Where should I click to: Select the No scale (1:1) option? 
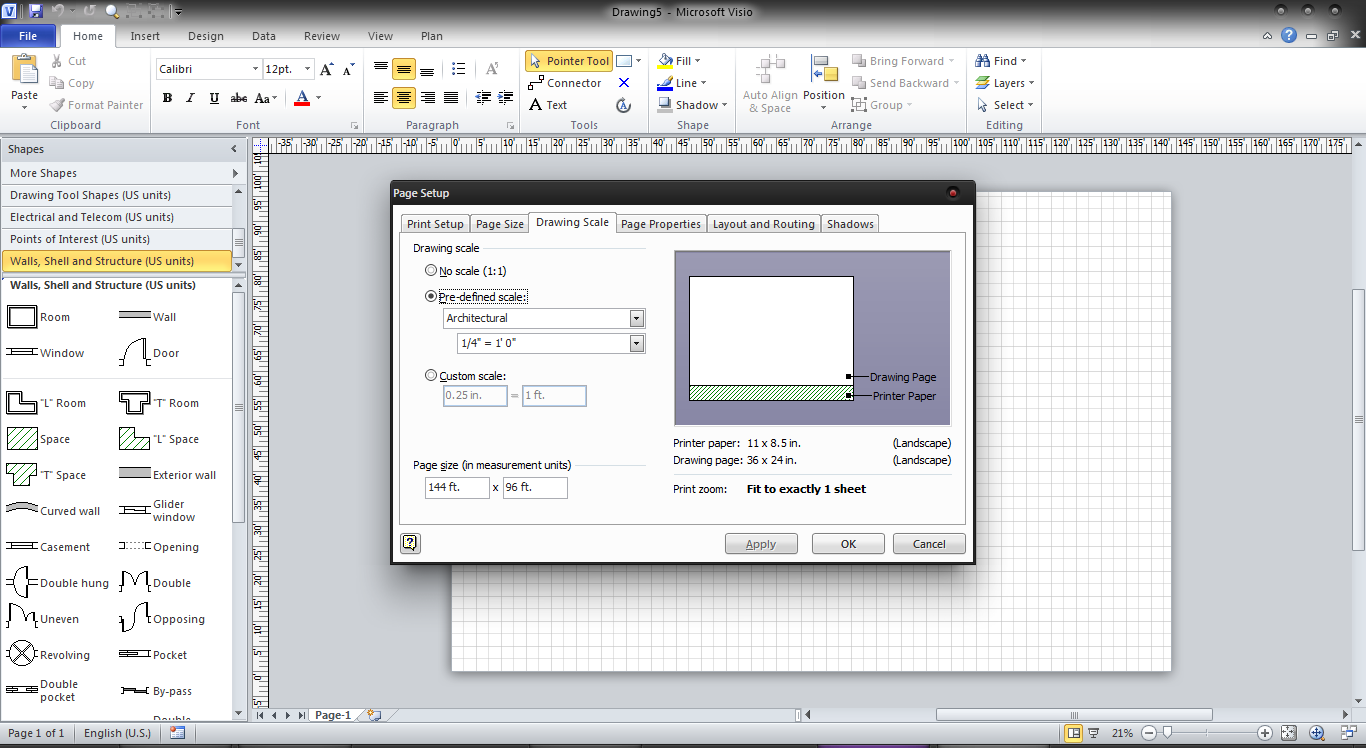coord(431,271)
